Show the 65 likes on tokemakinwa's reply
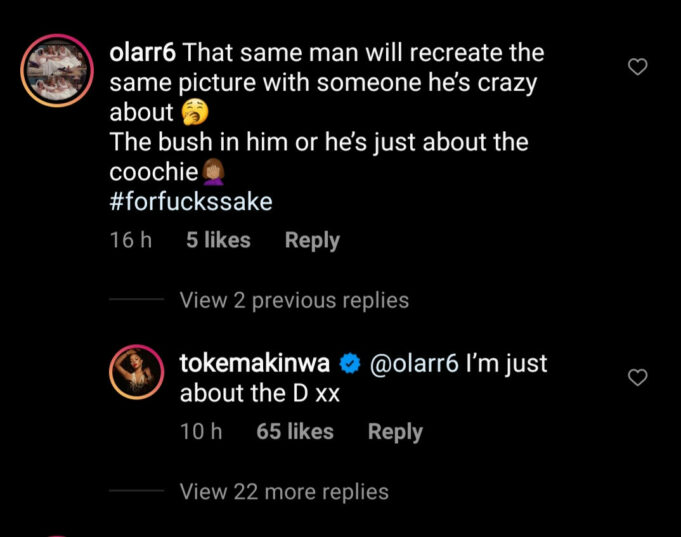The height and width of the screenshot is (537, 681). tap(295, 432)
